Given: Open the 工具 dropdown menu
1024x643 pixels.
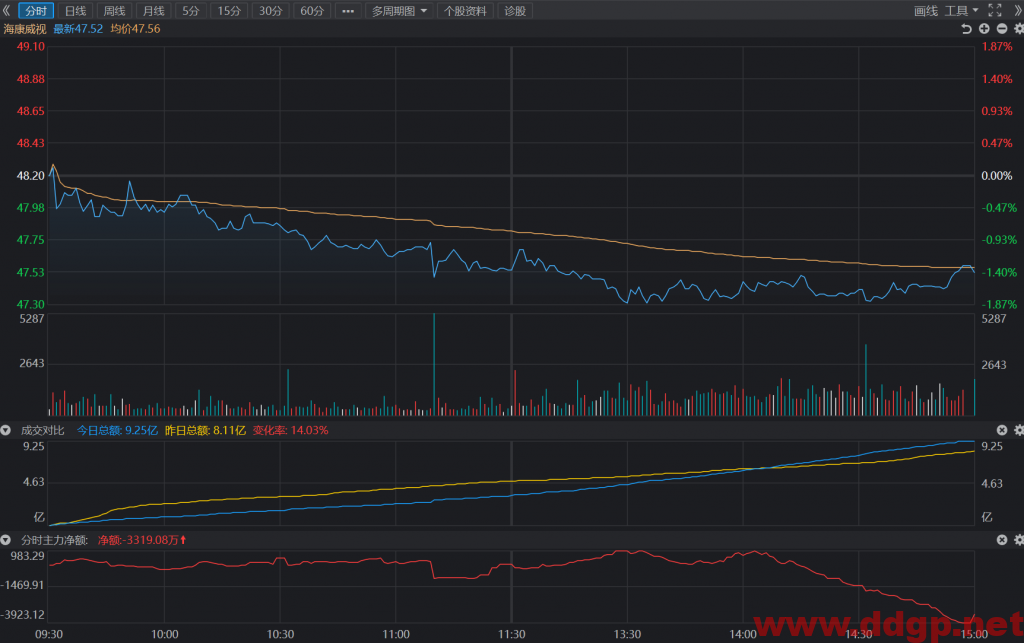Looking at the screenshot, I should [x=961, y=10].
